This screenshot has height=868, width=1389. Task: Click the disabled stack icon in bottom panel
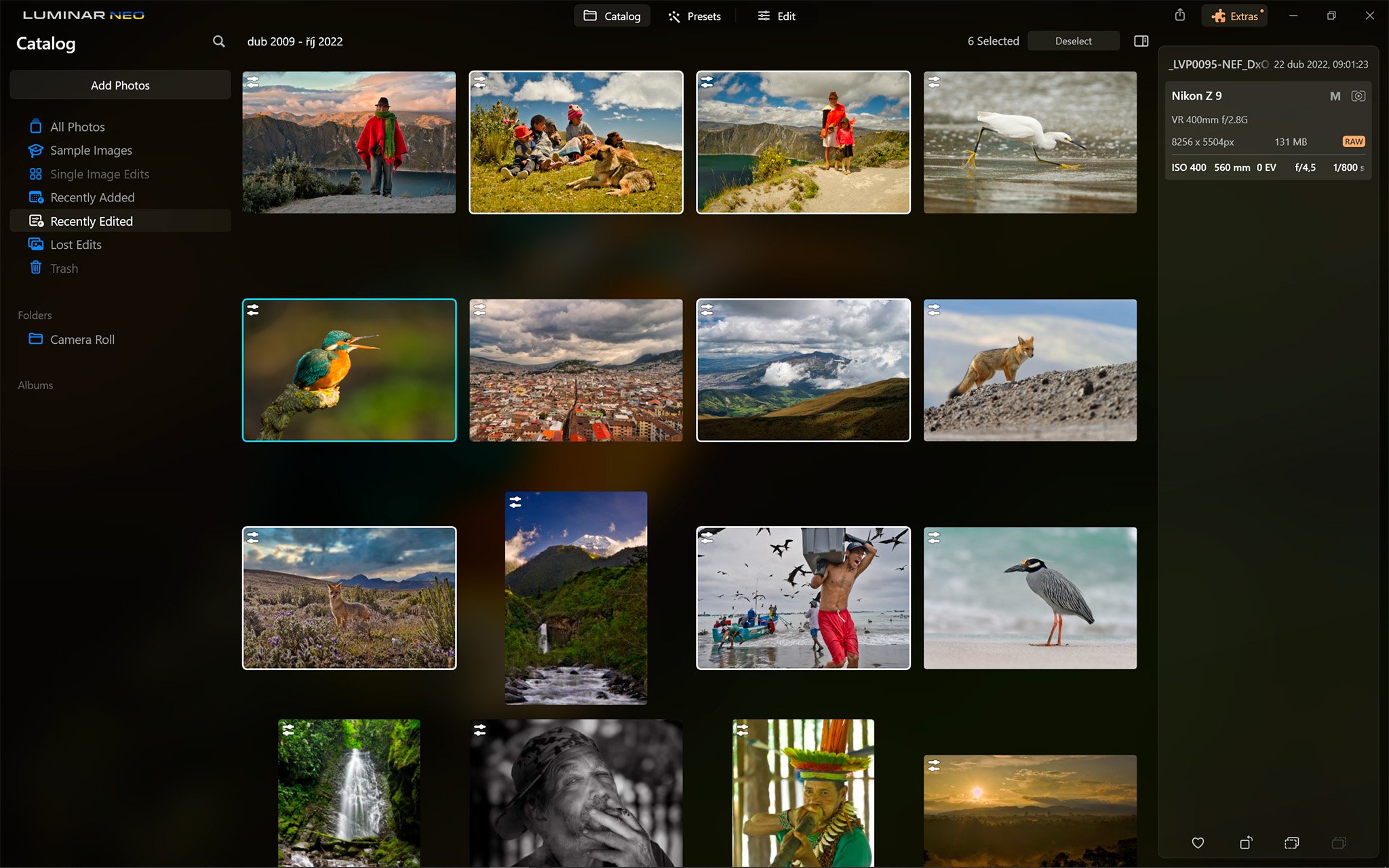coord(1338,843)
